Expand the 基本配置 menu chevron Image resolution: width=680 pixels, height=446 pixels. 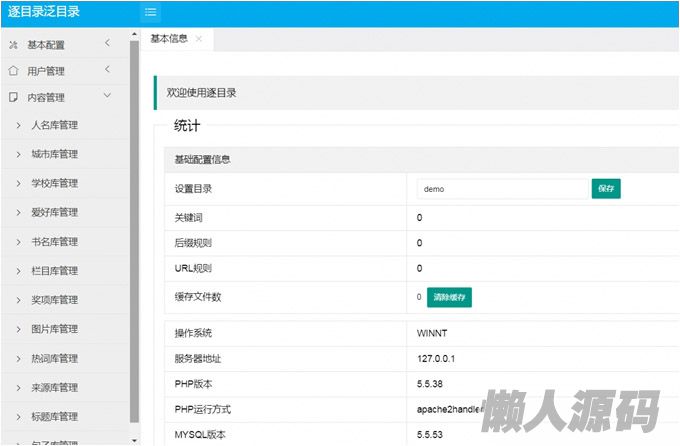tap(107, 43)
